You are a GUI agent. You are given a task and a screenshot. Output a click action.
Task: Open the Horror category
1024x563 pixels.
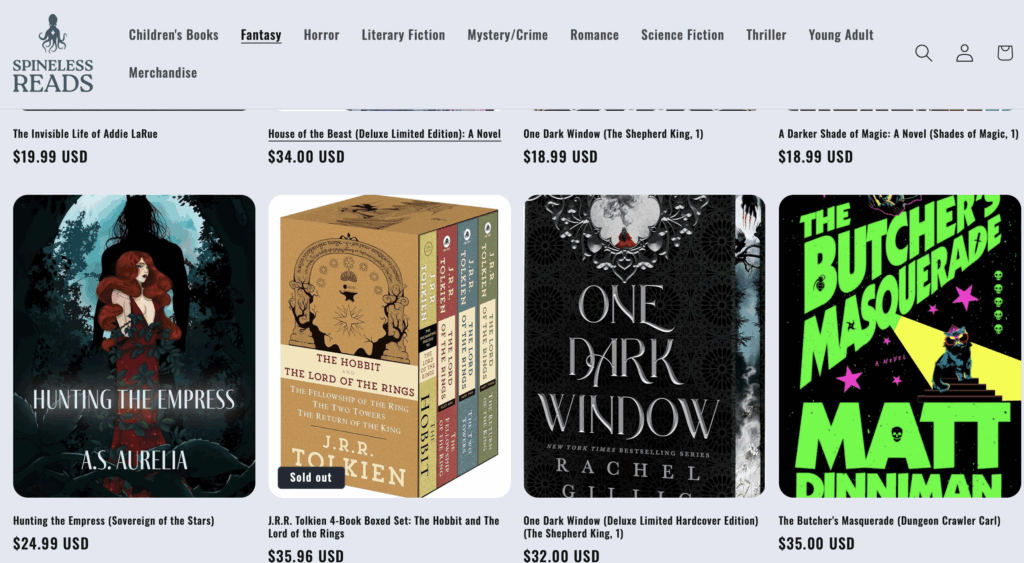click(x=321, y=35)
